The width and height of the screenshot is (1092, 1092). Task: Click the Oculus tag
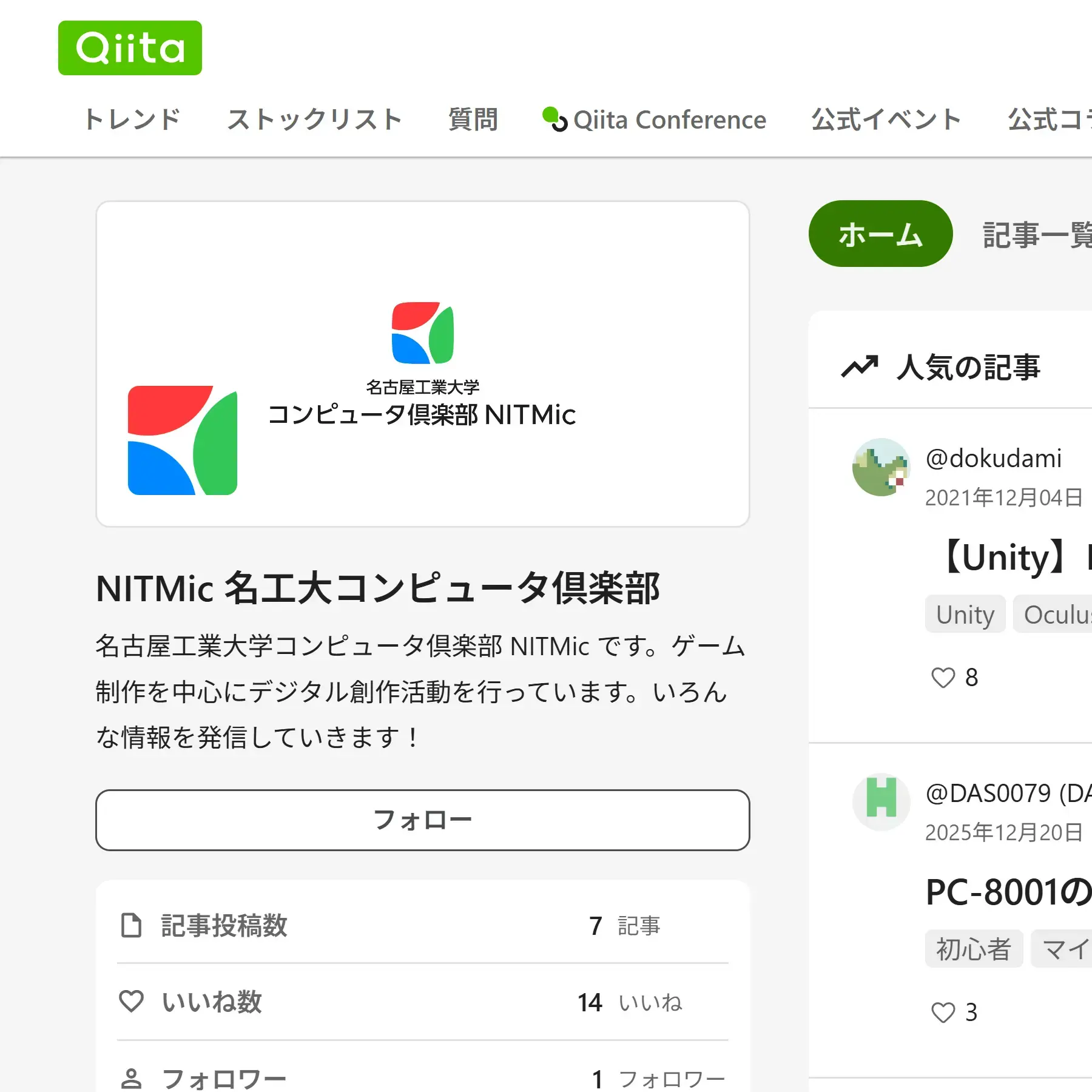pos(1053,614)
